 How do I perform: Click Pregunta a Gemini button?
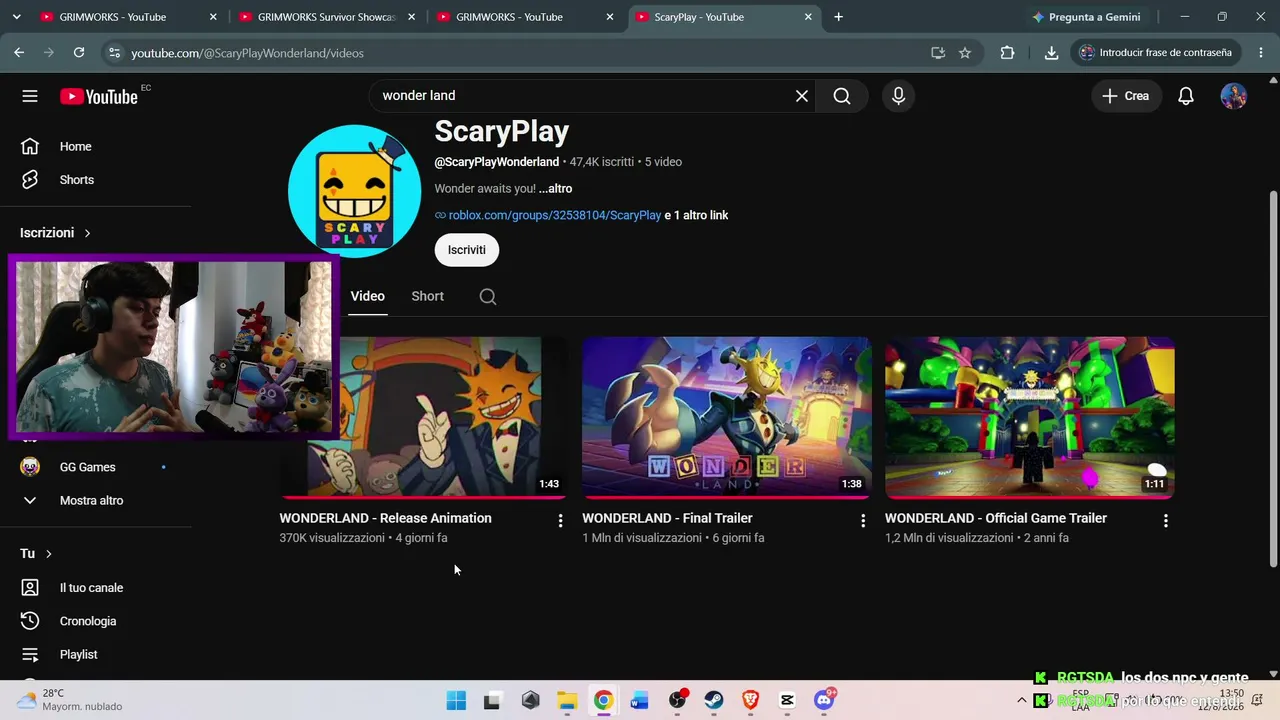click(1087, 17)
